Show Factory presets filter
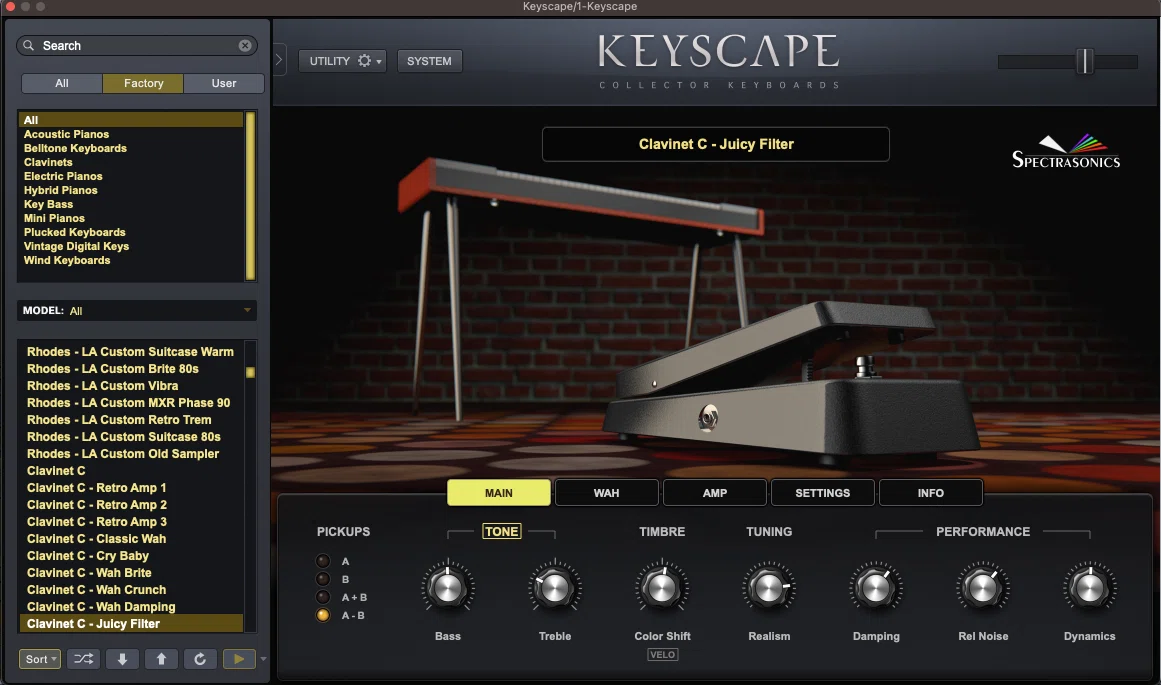Screen dimensions: 1161x685 (143, 83)
